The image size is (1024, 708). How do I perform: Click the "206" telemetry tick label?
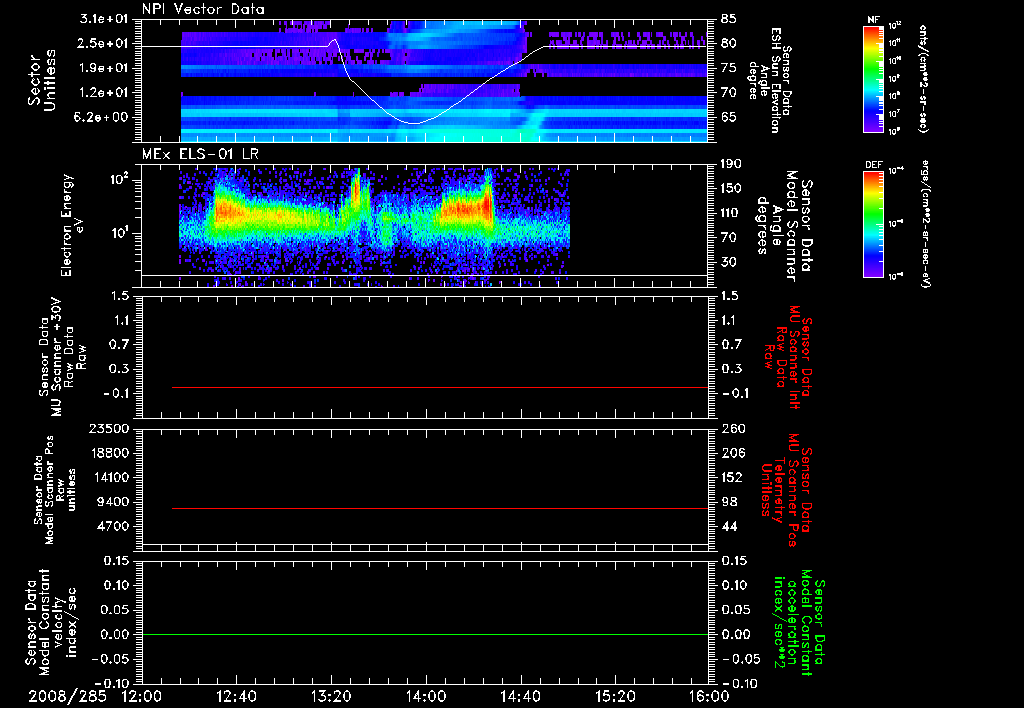[732, 453]
